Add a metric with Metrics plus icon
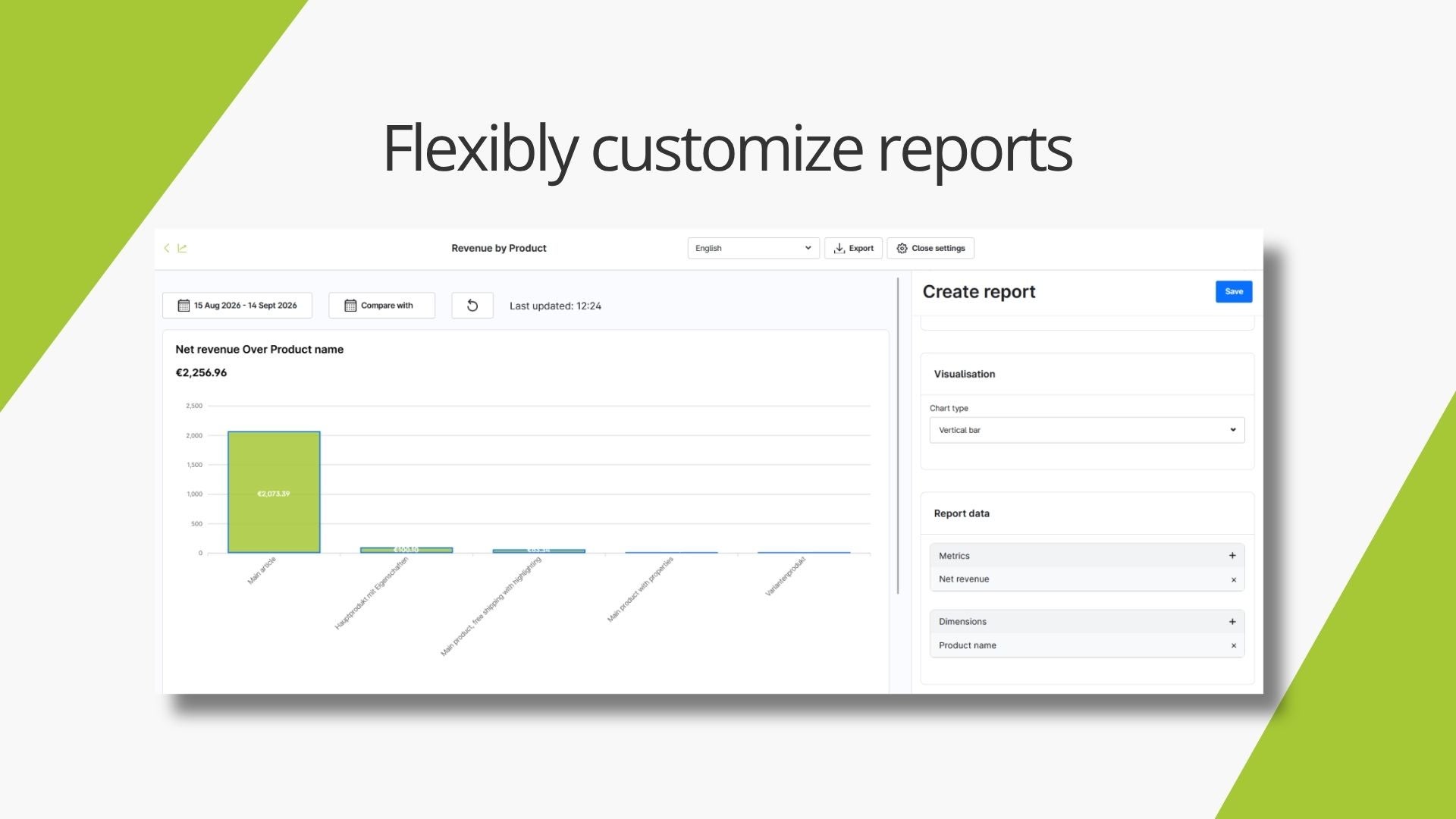This screenshot has width=1456, height=819. tap(1232, 556)
